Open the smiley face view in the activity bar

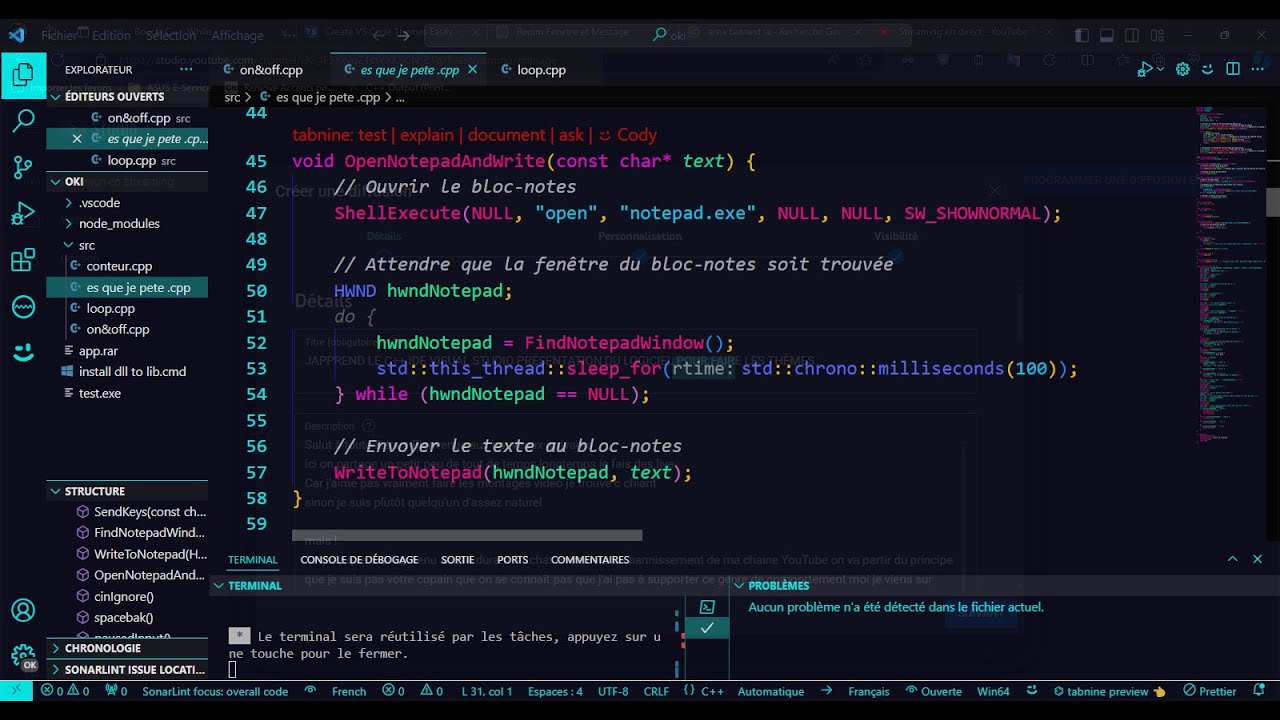click(23, 352)
